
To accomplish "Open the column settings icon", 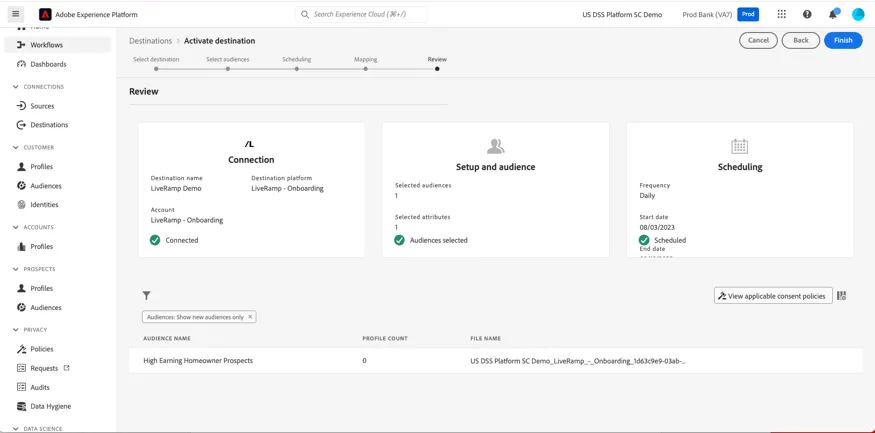I will 842,296.
